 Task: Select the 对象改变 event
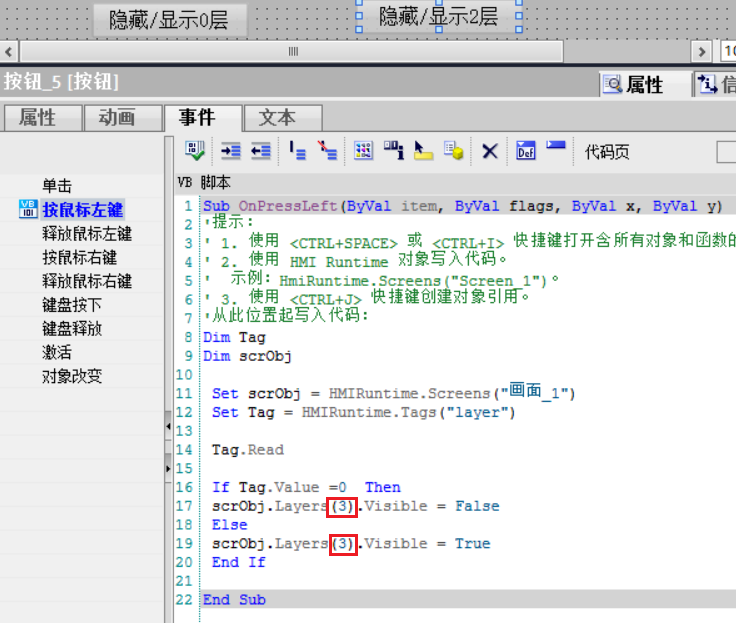(72, 376)
